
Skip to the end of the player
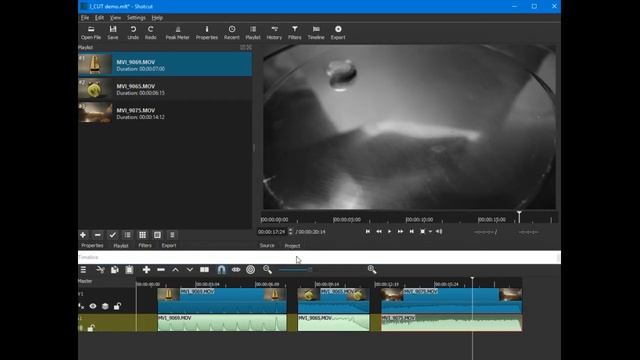[411, 231]
